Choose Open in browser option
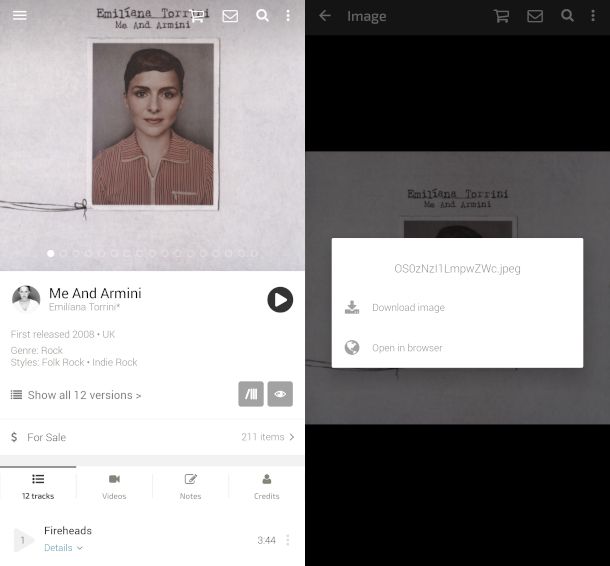 (457, 348)
